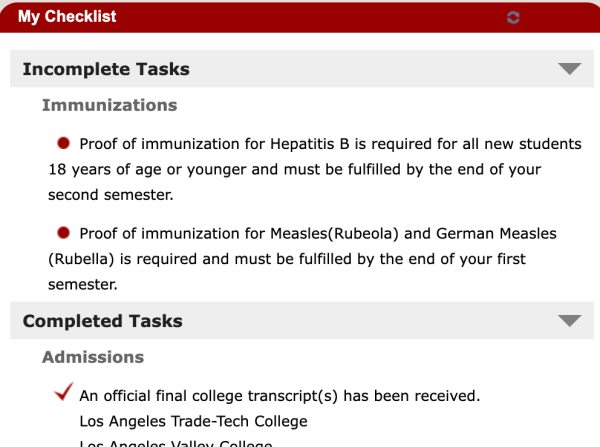600x447 pixels.
Task: Collapse the Incomplete Tasks section arrow
Action: click(569, 69)
